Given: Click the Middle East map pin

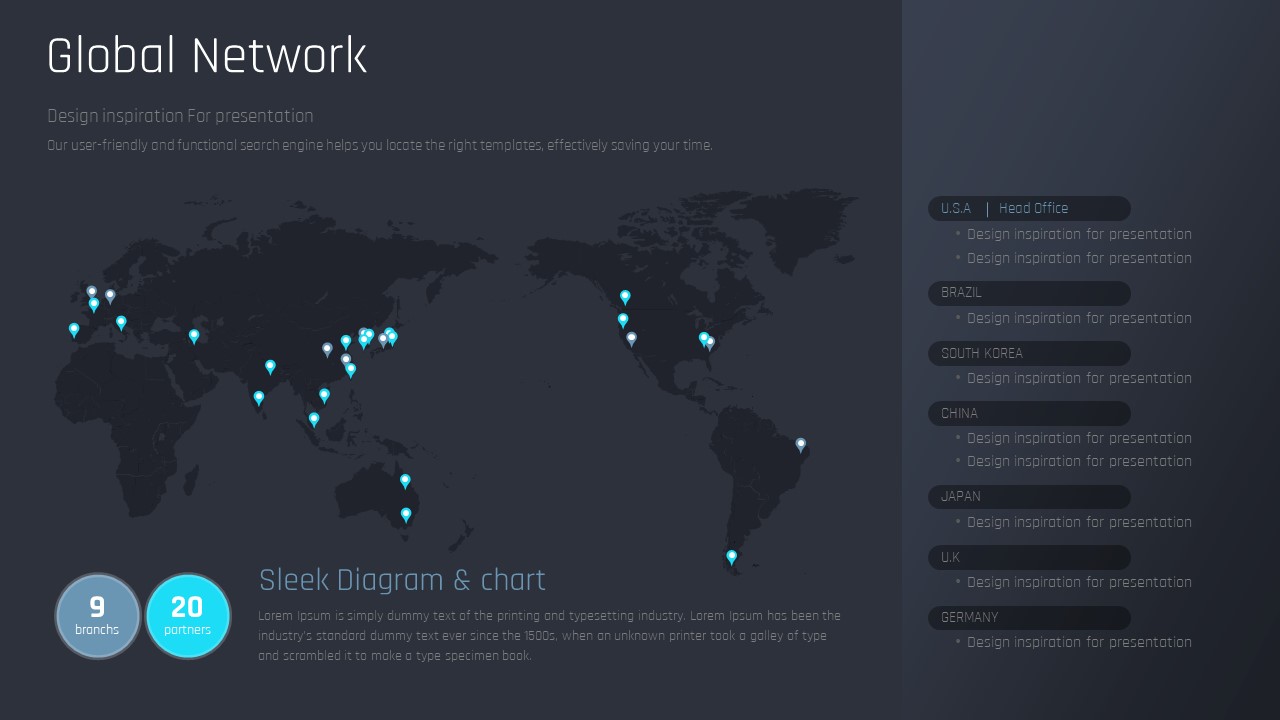Looking at the screenshot, I should [194, 336].
